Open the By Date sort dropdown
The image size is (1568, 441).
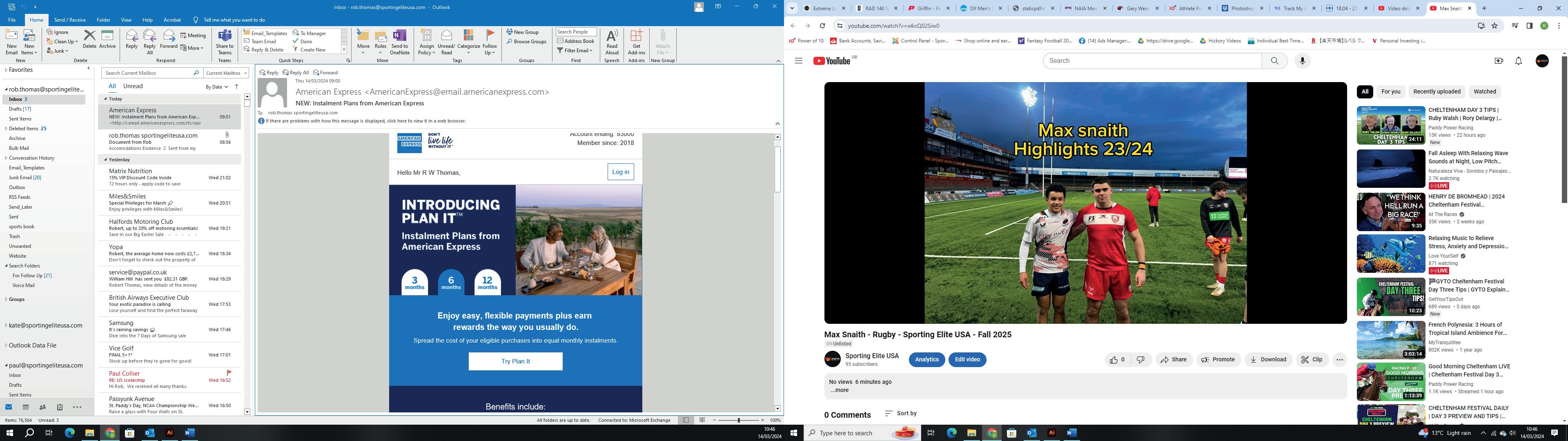click(217, 87)
